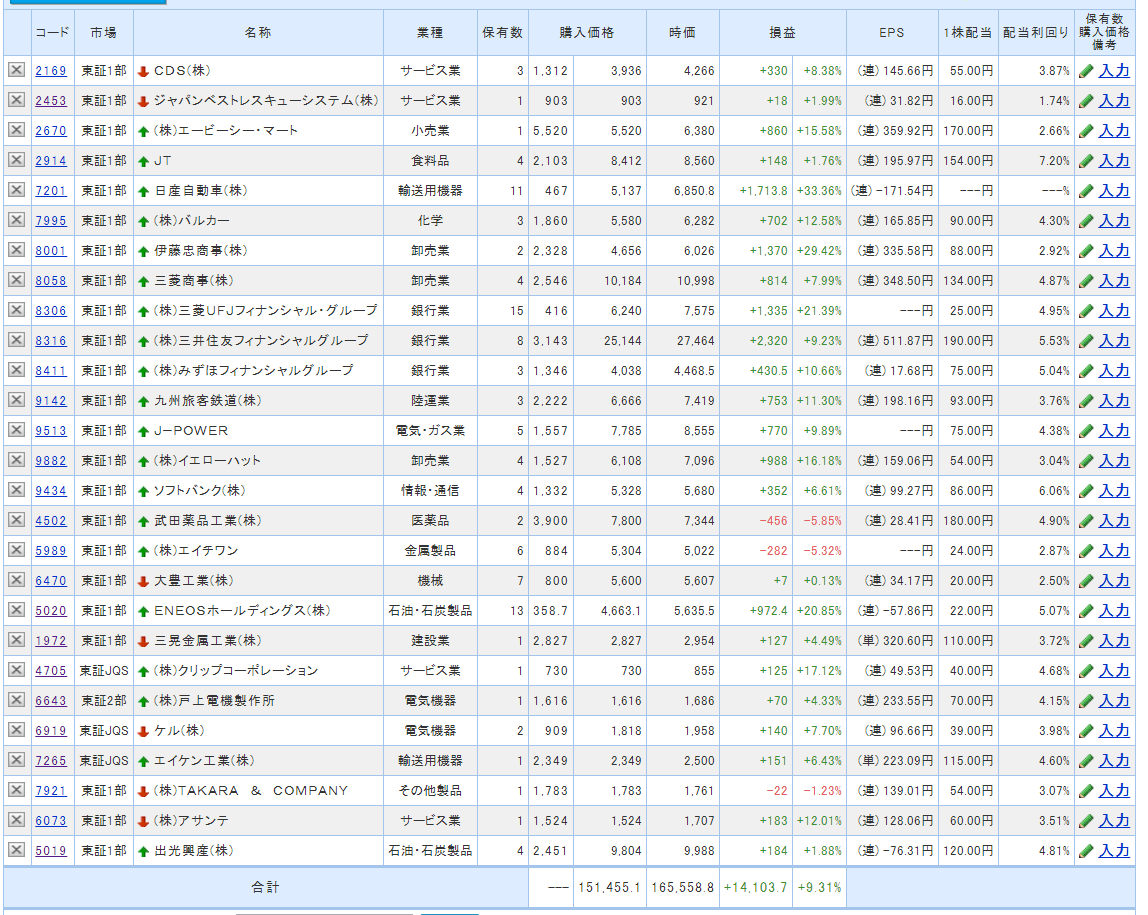Delete the 伊藤忠商事(株) row via X icon
The width and height of the screenshot is (1148, 915).
tap(16, 250)
